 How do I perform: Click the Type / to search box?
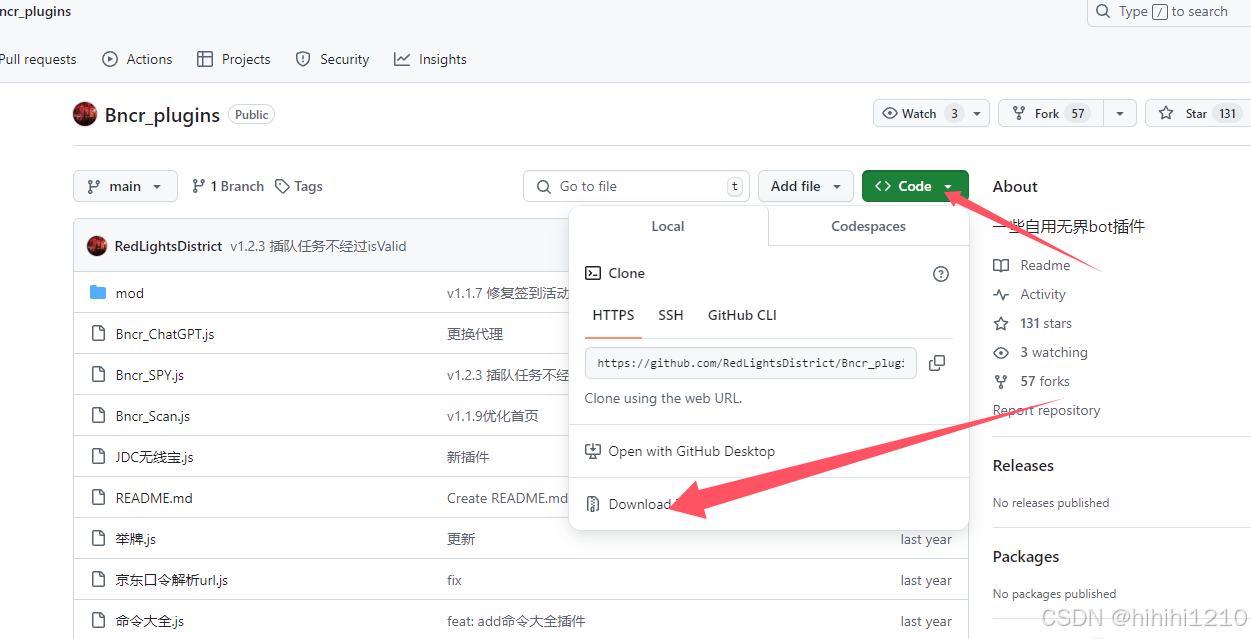click(1169, 12)
